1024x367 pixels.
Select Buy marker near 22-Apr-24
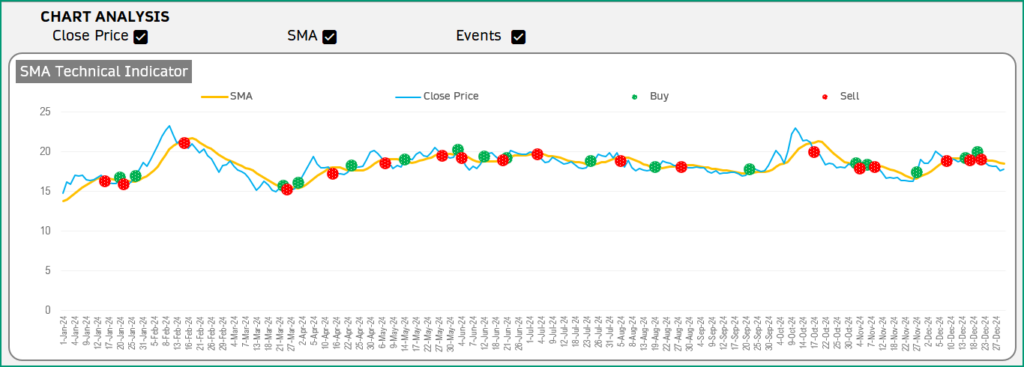point(351,165)
